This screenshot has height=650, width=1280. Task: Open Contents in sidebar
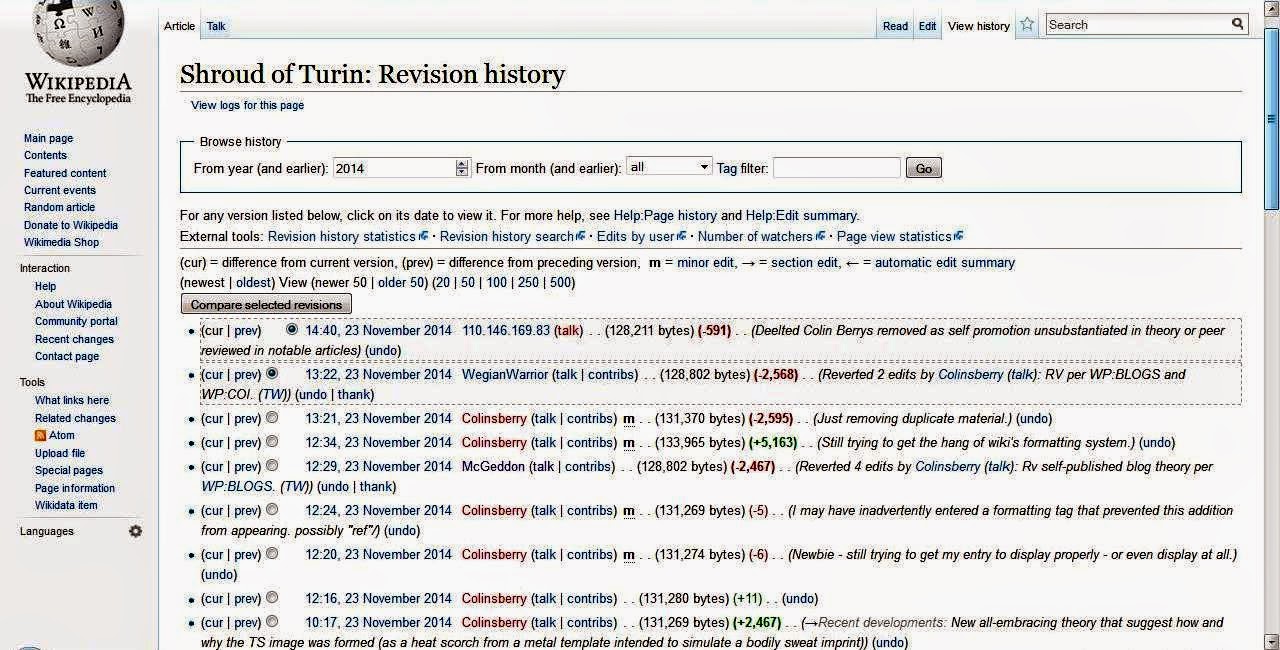[45, 155]
